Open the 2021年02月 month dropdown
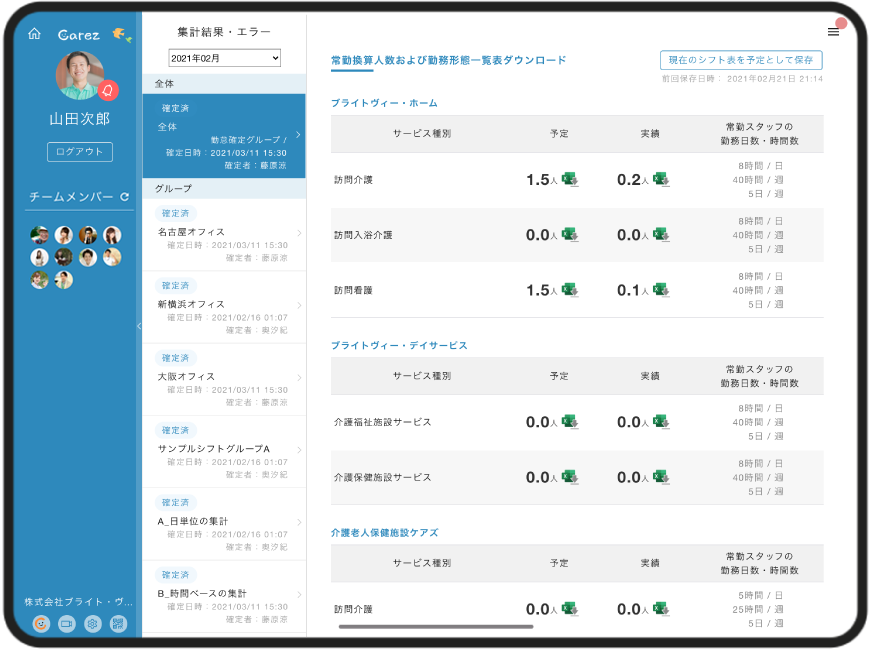This screenshot has height=650, width=870. click(x=225, y=57)
